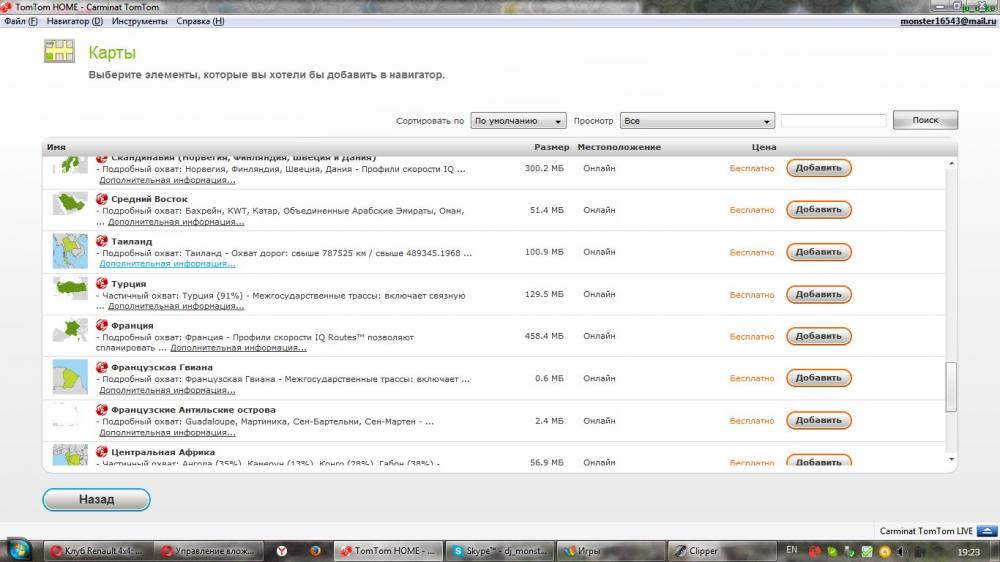Open the Windows Start button
The height and width of the screenshot is (562, 1000).
point(18,550)
